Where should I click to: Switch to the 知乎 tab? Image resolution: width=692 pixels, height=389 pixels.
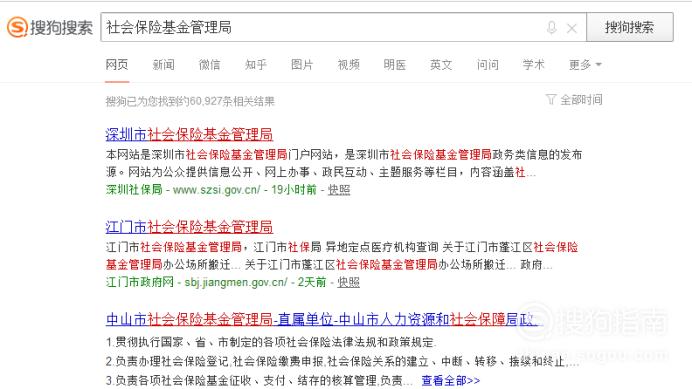pos(256,65)
